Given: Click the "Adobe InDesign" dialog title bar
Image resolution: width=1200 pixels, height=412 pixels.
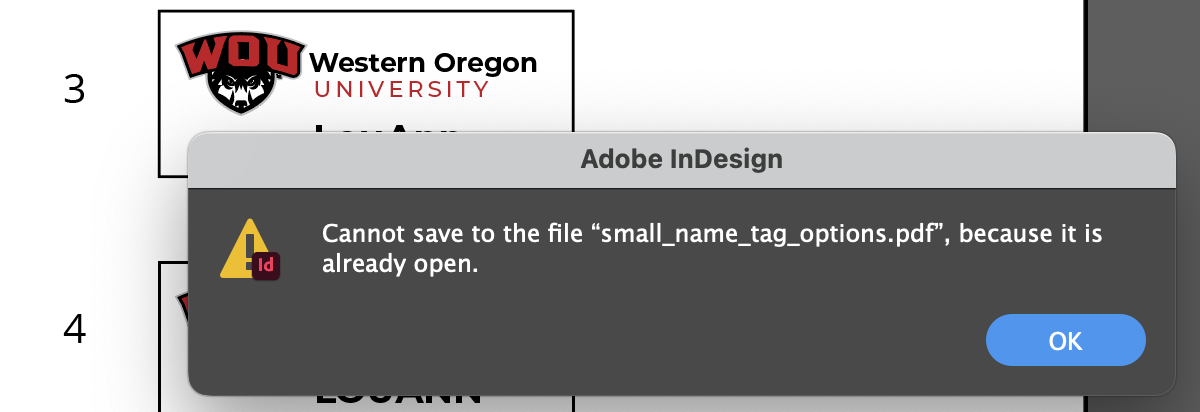Looking at the screenshot, I should tap(681, 159).
